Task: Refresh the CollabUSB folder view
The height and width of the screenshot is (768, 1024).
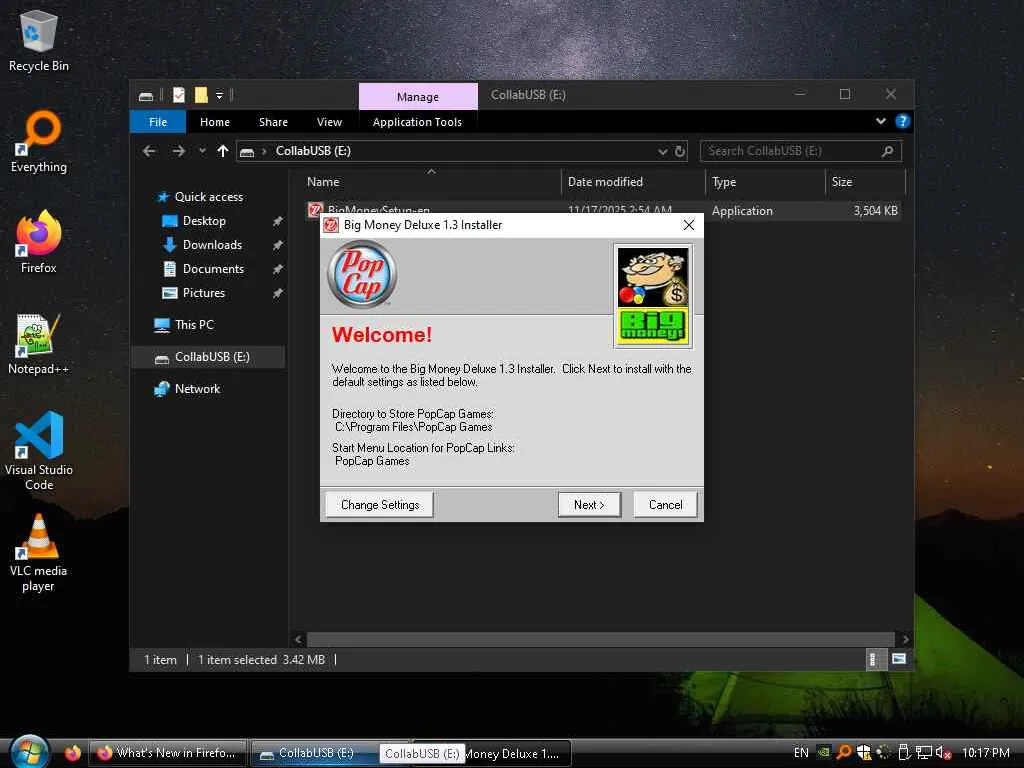Action: [x=680, y=152]
